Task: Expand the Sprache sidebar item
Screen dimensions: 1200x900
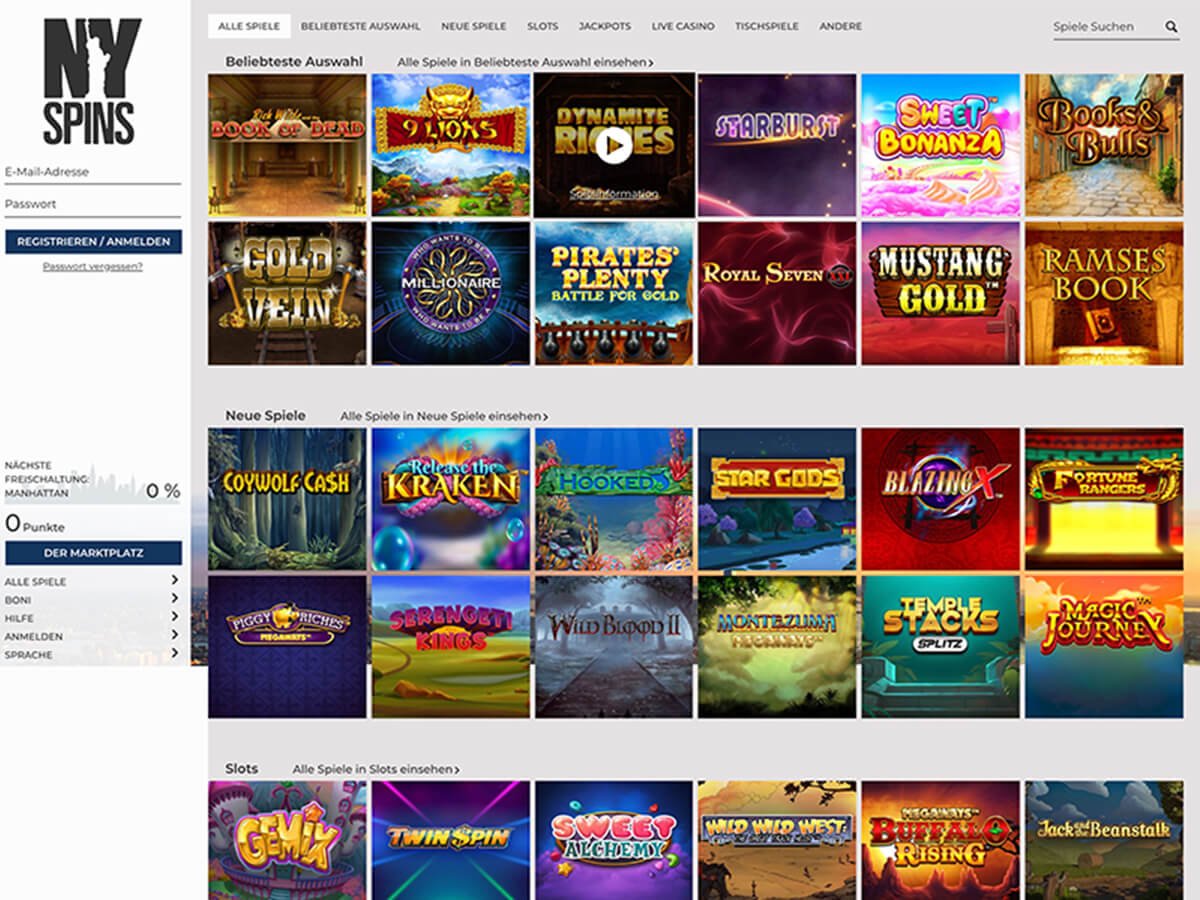Action: [x=92, y=654]
